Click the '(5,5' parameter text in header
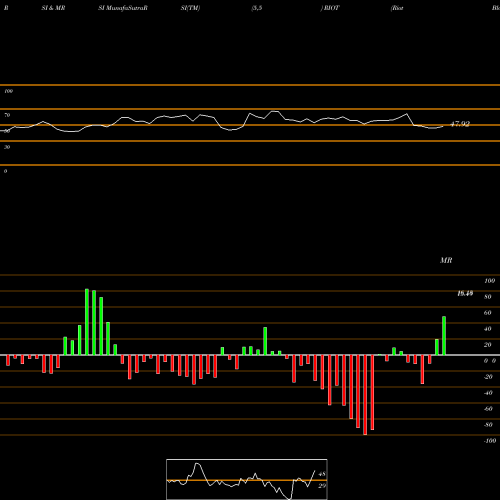The height and width of the screenshot is (500, 500). (x=257, y=8)
